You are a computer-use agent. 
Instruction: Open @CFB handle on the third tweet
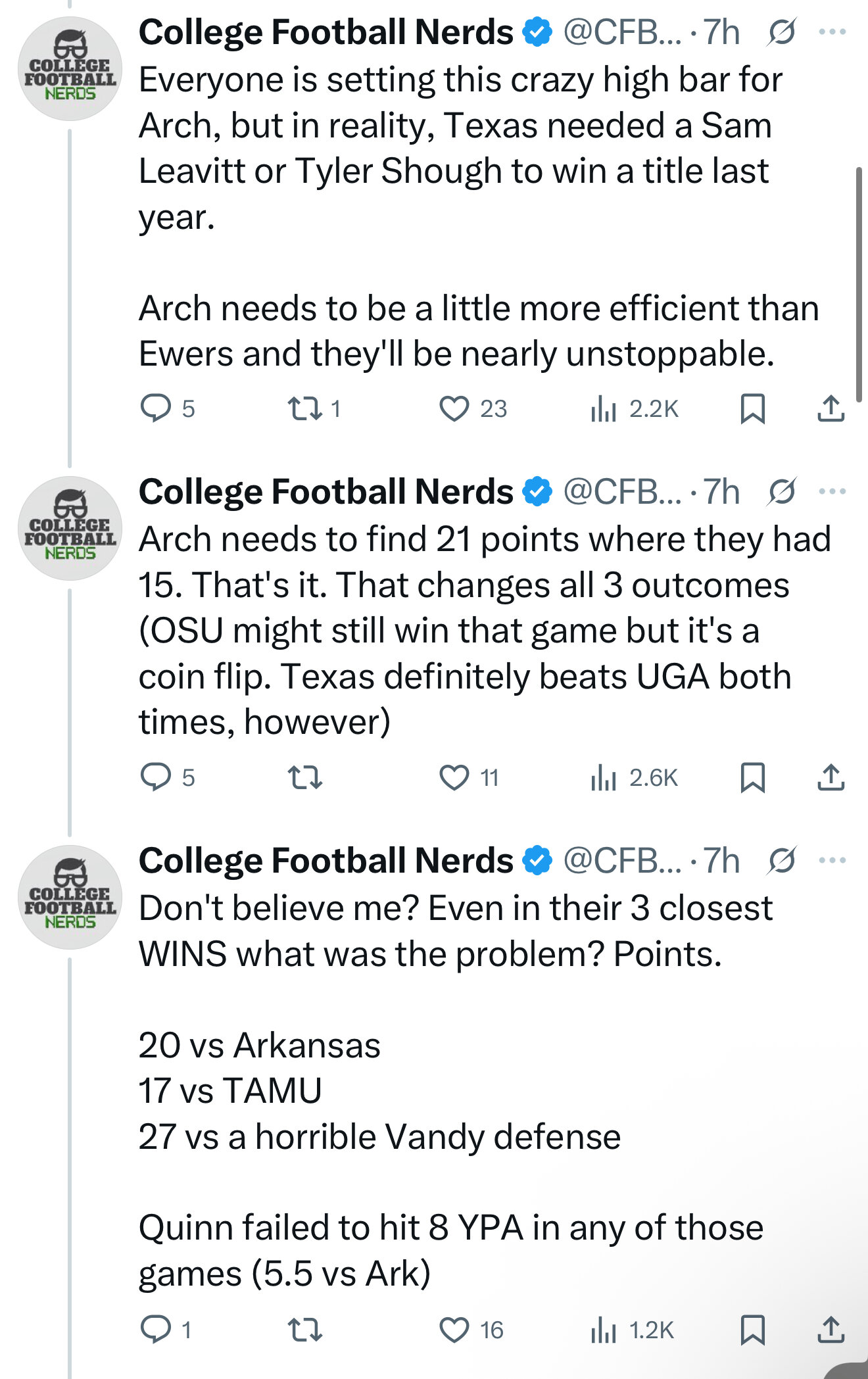point(622,860)
